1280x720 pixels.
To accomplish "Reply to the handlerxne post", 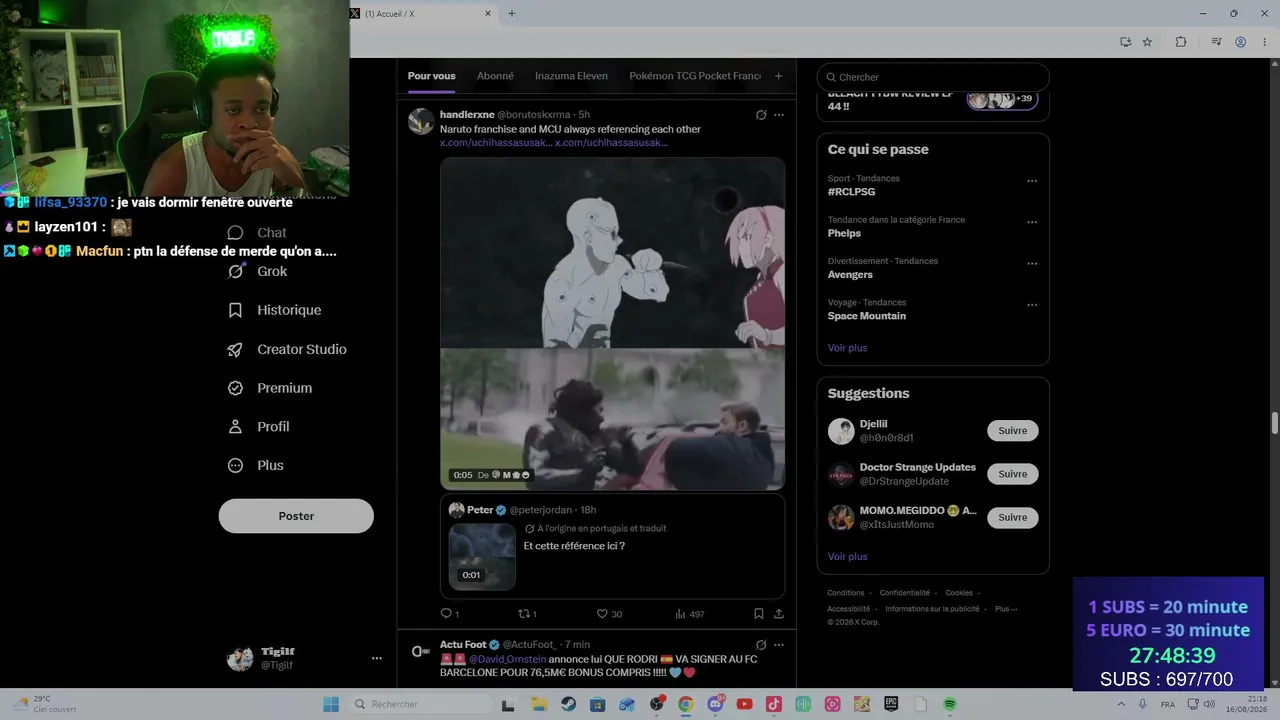I will tap(449, 614).
